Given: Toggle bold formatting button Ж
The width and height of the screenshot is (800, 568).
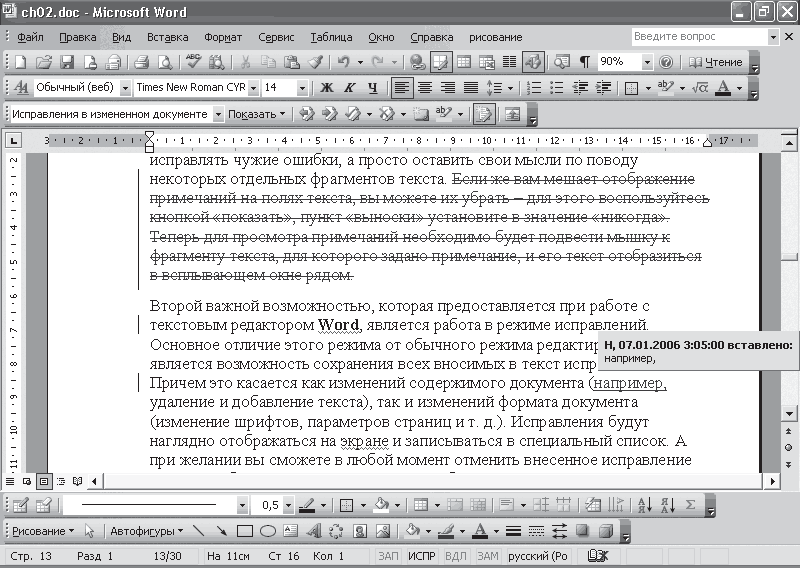Looking at the screenshot, I should pos(328,88).
